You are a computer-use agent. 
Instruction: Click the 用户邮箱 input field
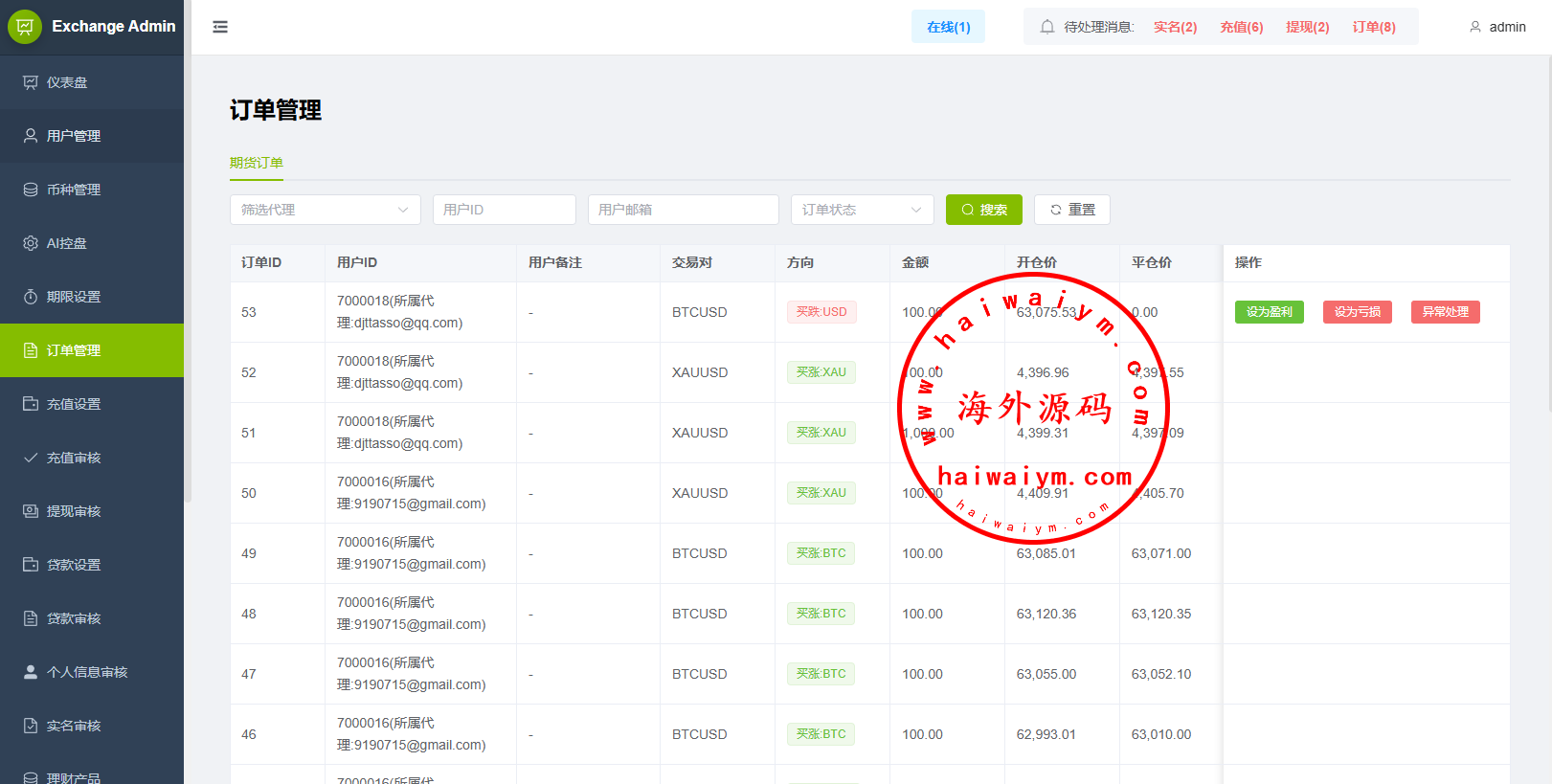click(684, 210)
